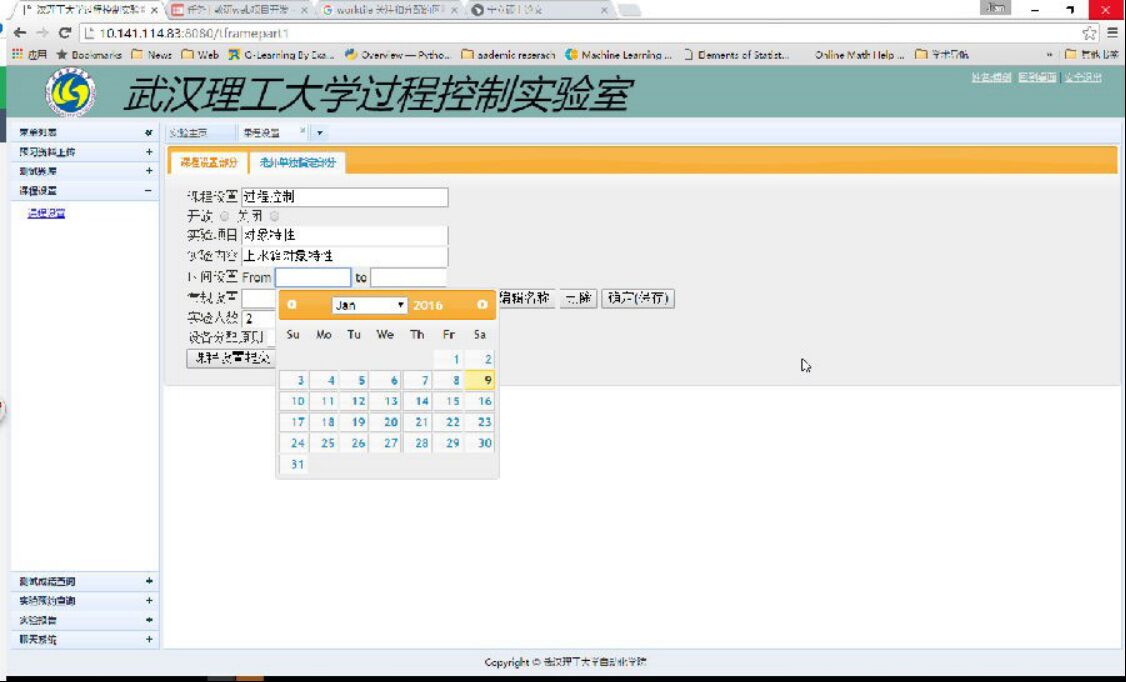The height and width of the screenshot is (682, 1126).
Task: Go to next month in calendar
Action: click(482, 304)
